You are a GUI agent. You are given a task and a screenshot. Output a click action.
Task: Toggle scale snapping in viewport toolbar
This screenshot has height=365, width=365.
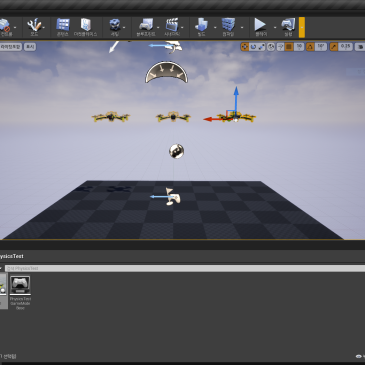tap(334, 47)
